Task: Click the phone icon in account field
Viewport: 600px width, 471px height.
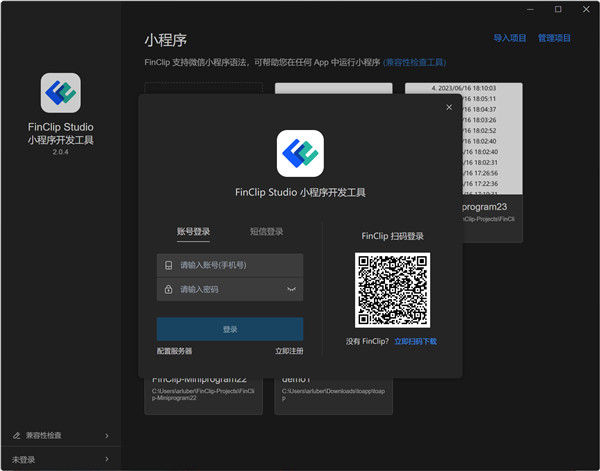Action: click(x=168, y=265)
